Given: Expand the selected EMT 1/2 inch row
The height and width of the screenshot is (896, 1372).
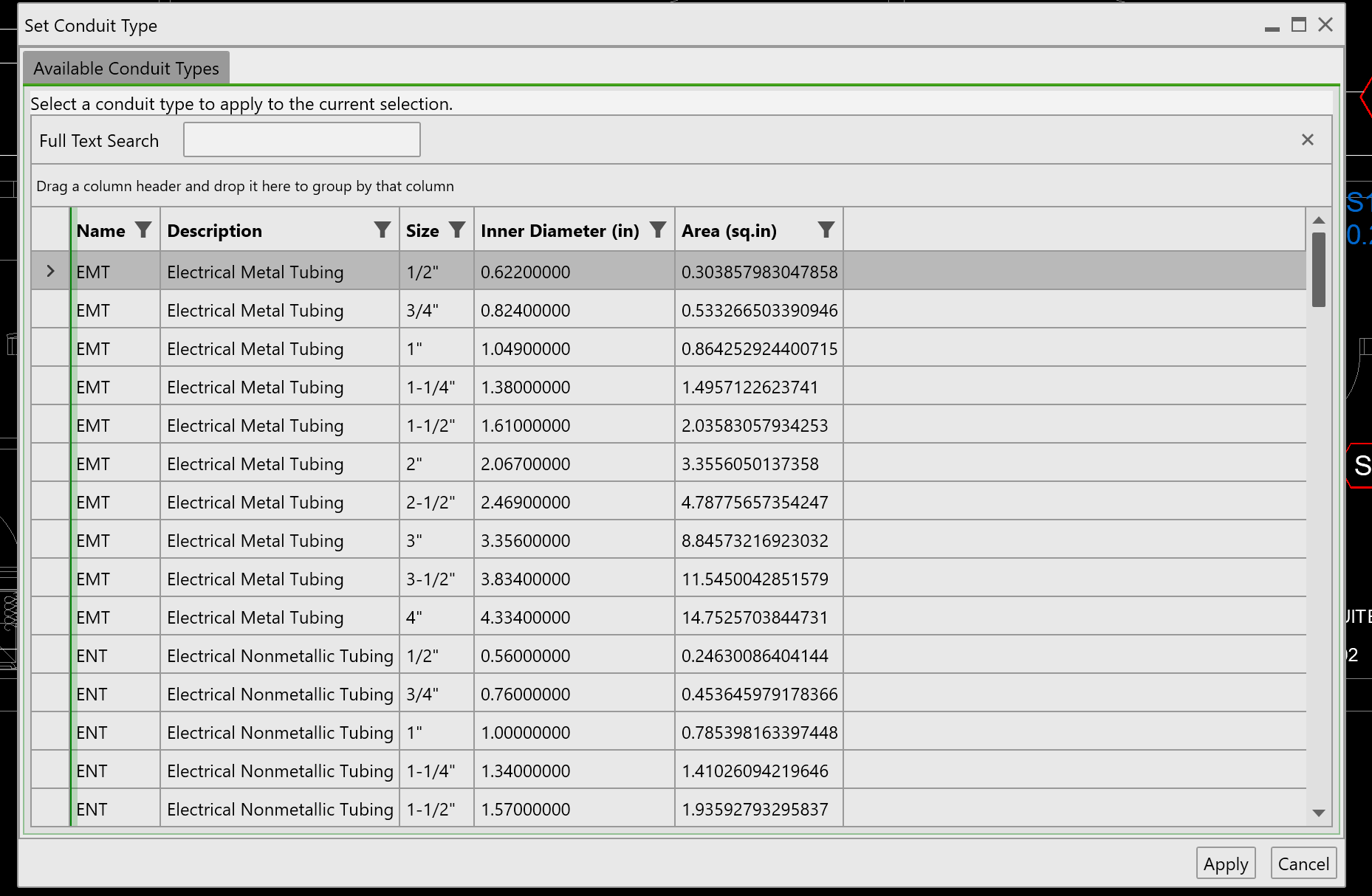Looking at the screenshot, I should (x=51, y=271).
